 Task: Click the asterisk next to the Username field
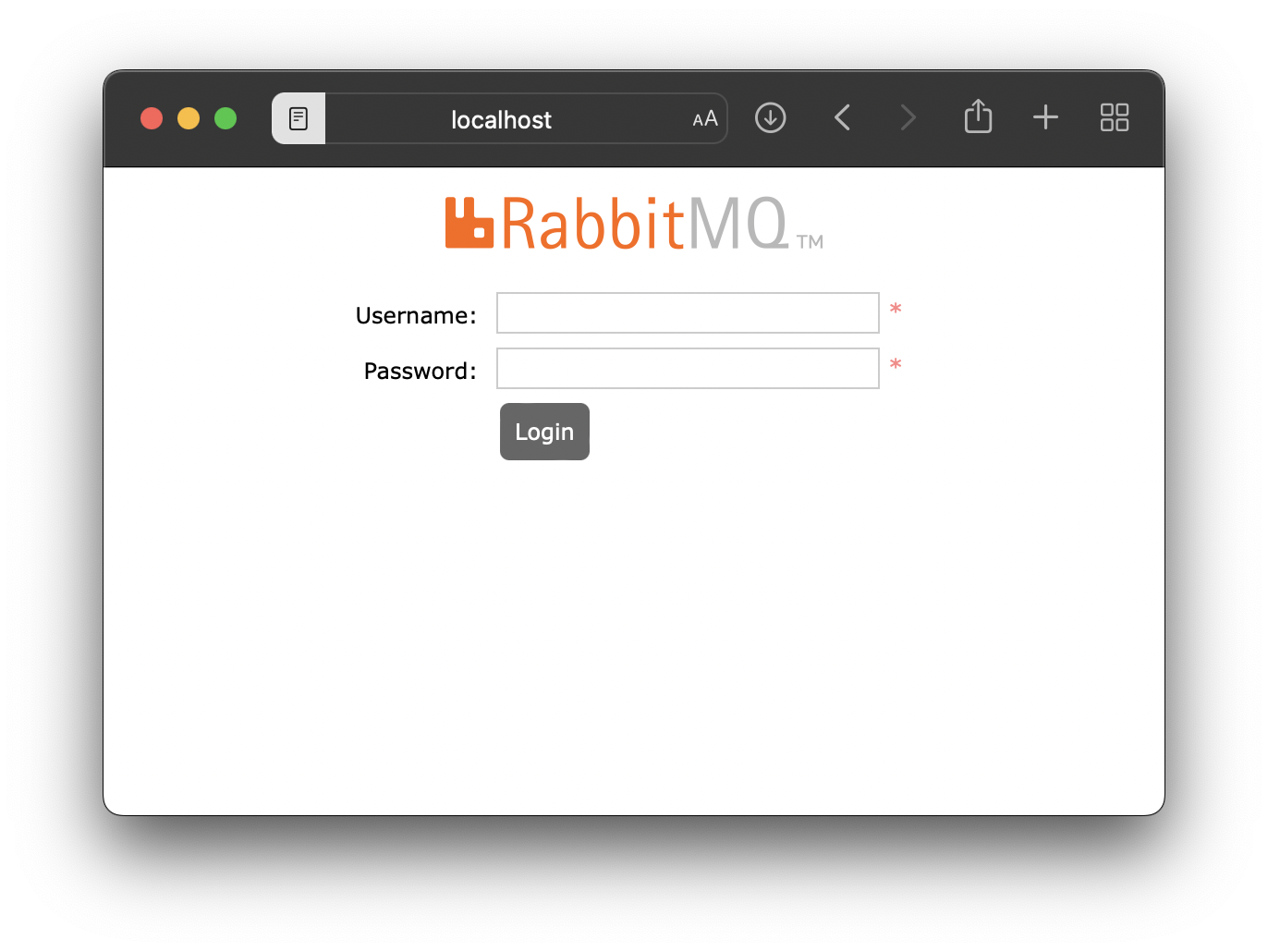tap(895, 309)
